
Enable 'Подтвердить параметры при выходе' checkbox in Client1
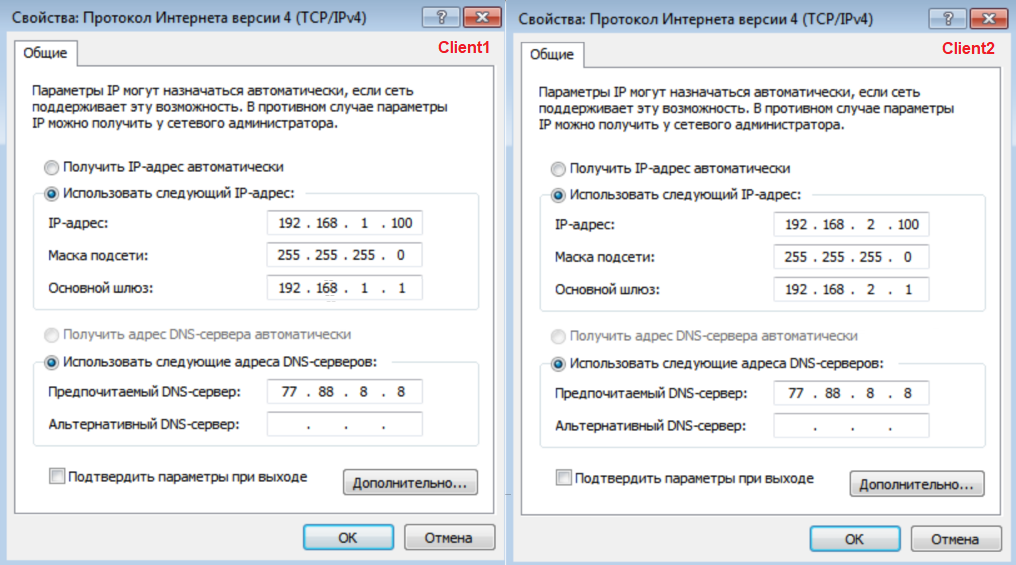[57, 477]
